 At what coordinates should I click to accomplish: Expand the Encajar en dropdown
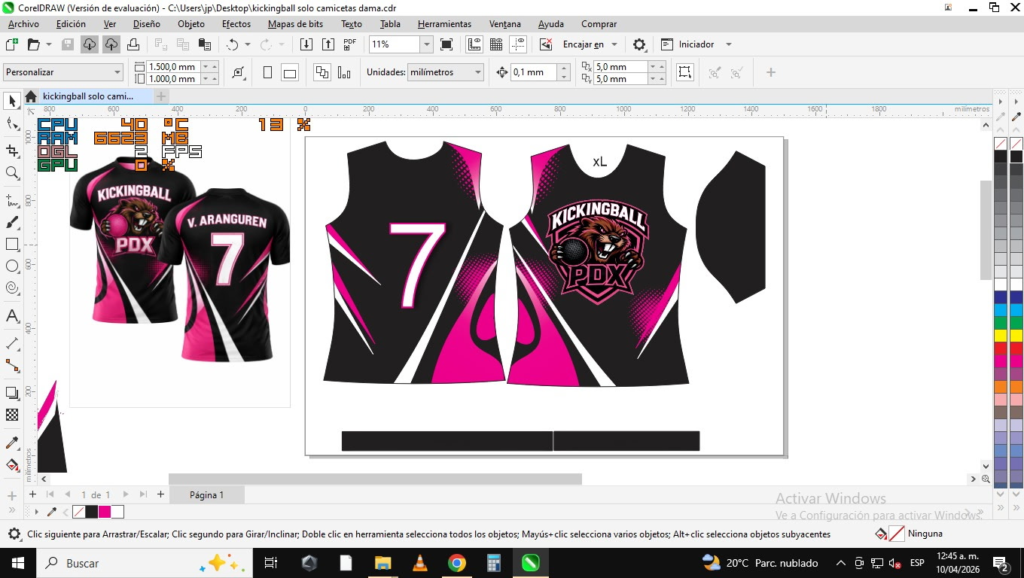(x=614, y=44)
